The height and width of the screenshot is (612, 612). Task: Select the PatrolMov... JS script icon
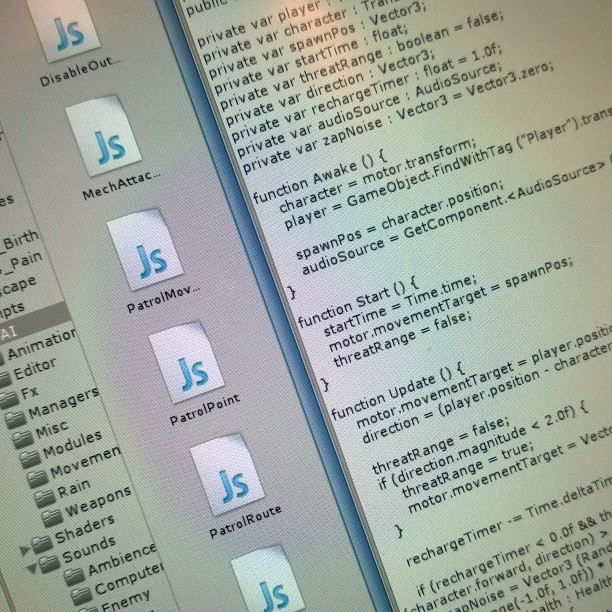point(145,250)
